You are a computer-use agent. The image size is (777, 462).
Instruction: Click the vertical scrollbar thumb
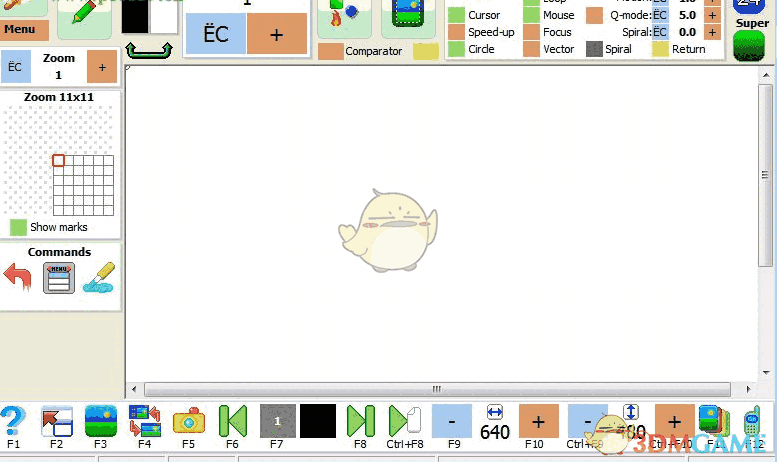tap(765, 175)
